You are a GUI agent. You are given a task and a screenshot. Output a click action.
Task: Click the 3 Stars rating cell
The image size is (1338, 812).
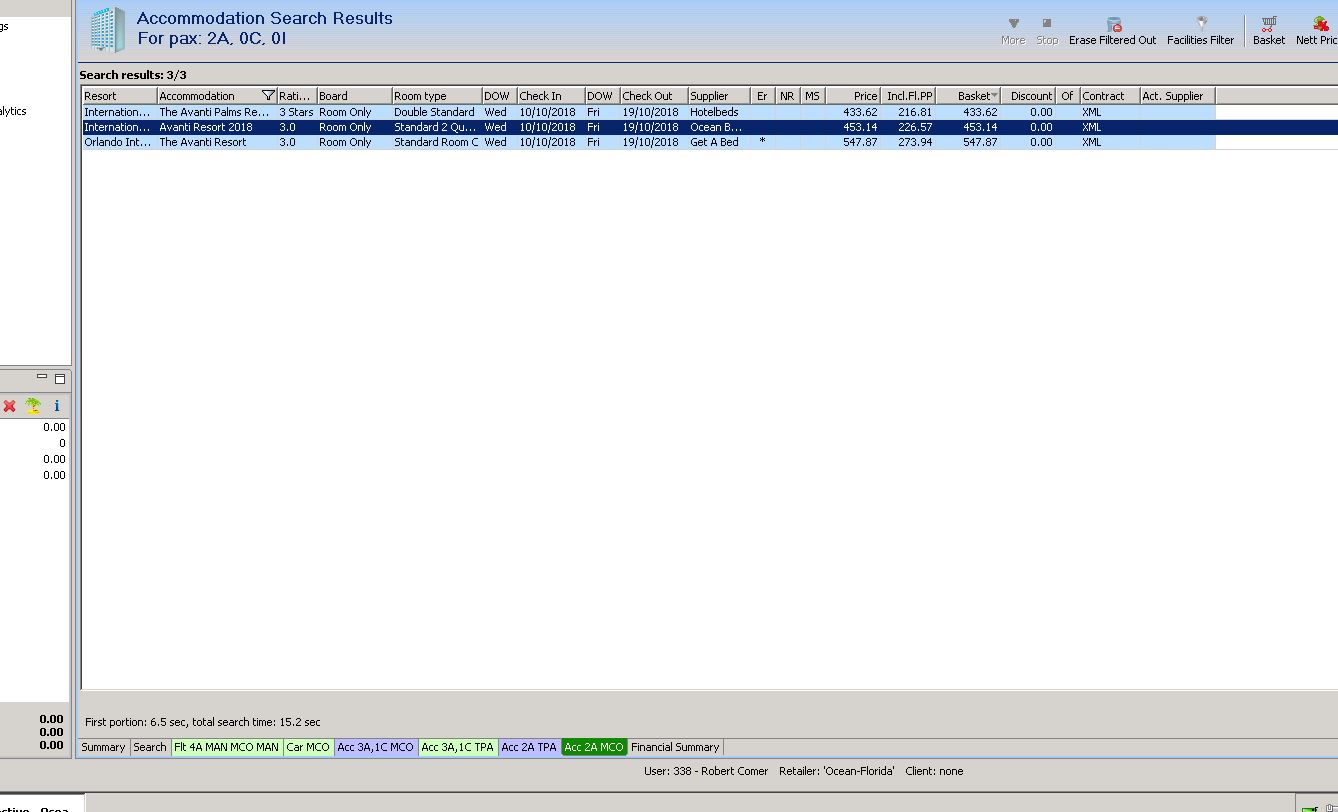coord(296,112)
